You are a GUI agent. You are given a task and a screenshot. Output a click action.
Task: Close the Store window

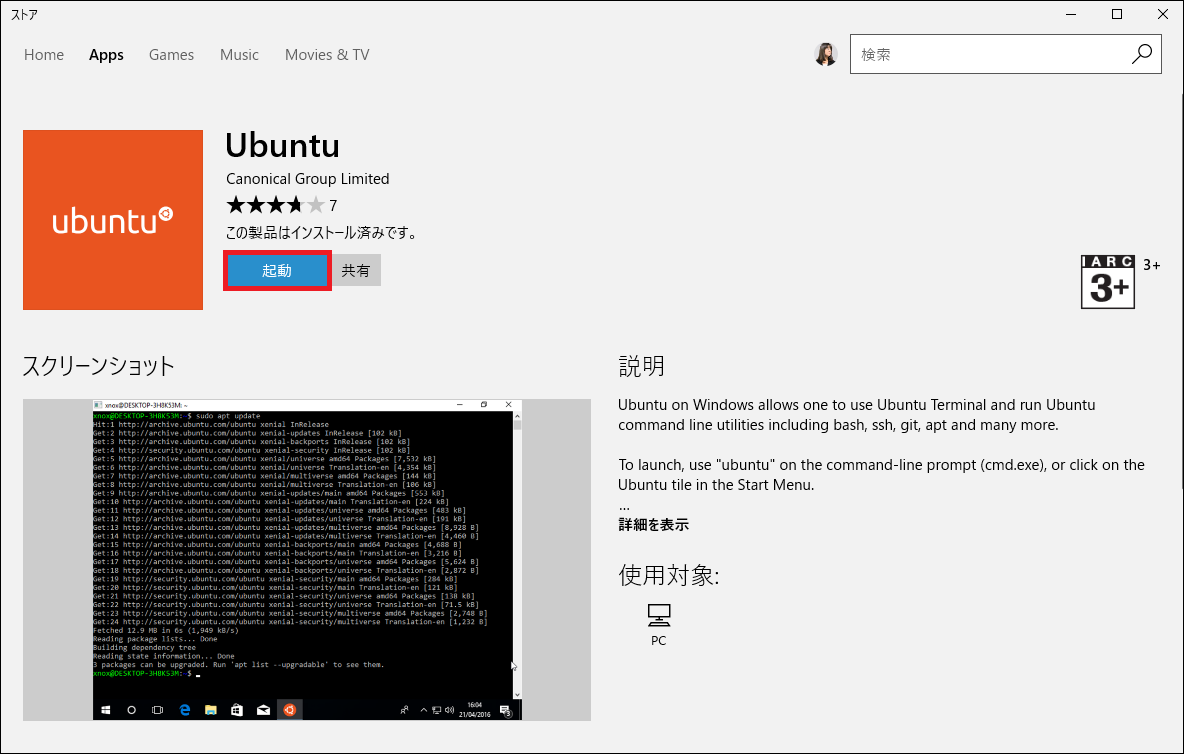[1162, 14]
